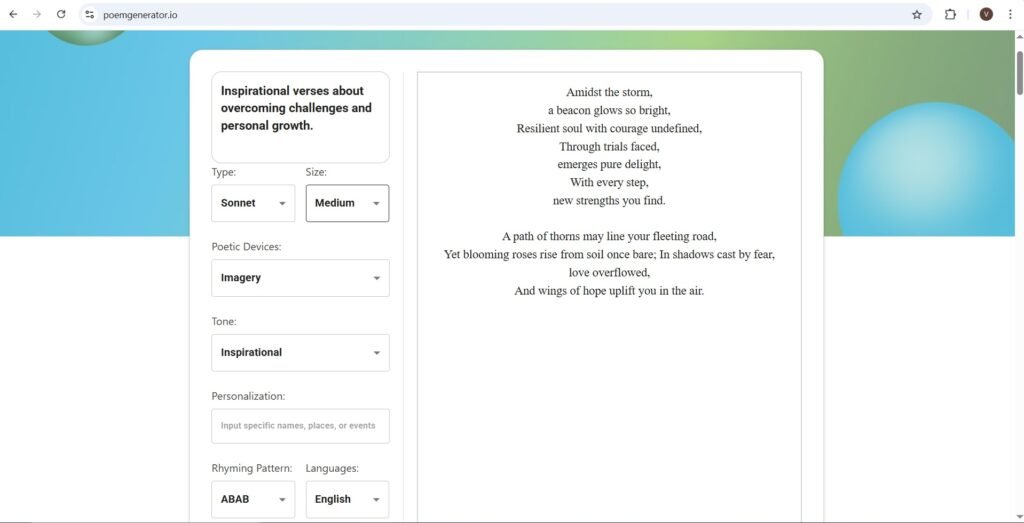Open the Chrome three-dot menu
The height and width of the screenshot is (523, 1024).
[1010, 14]
